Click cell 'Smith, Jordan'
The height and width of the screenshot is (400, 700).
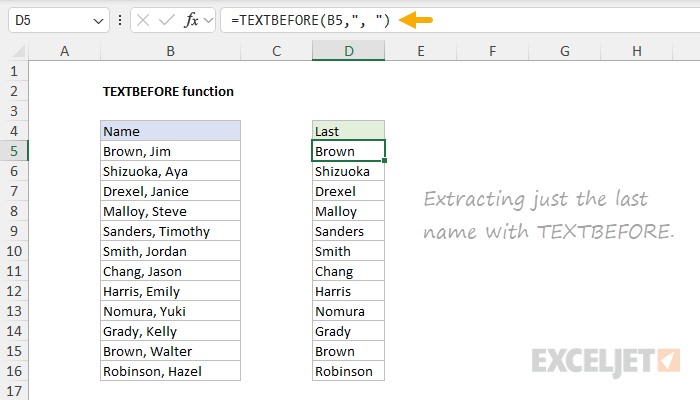point(171,251)
